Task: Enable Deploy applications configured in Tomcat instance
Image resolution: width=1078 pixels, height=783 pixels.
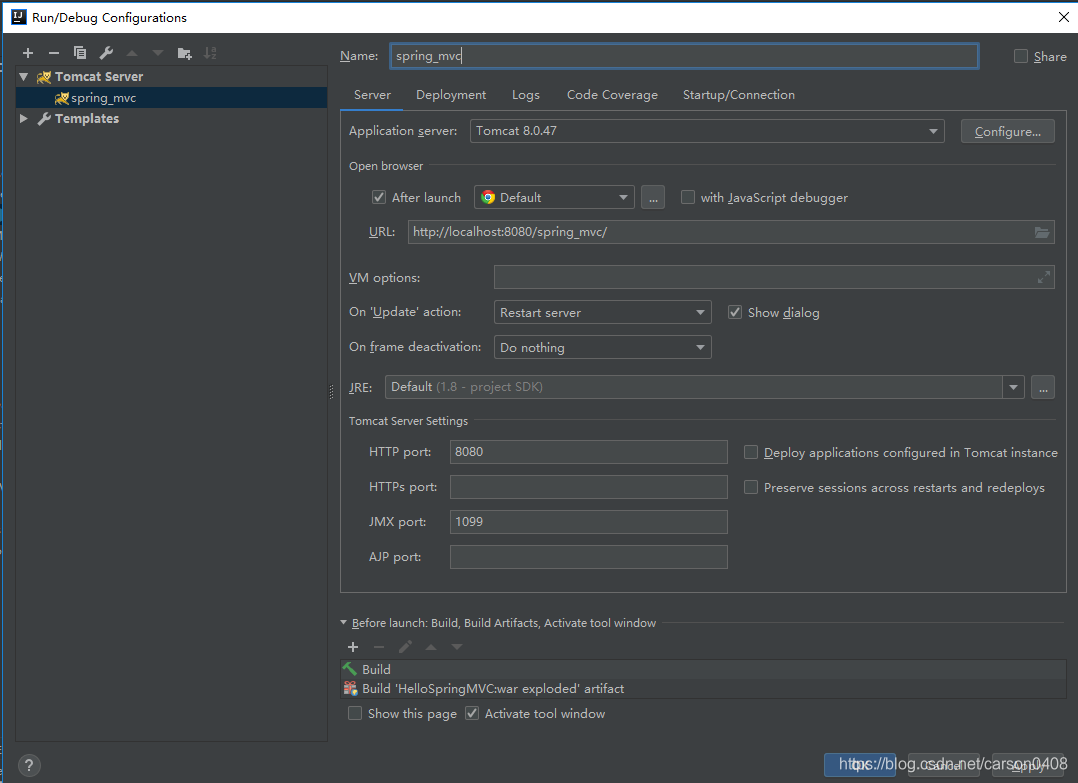Action: pos(751,452)
